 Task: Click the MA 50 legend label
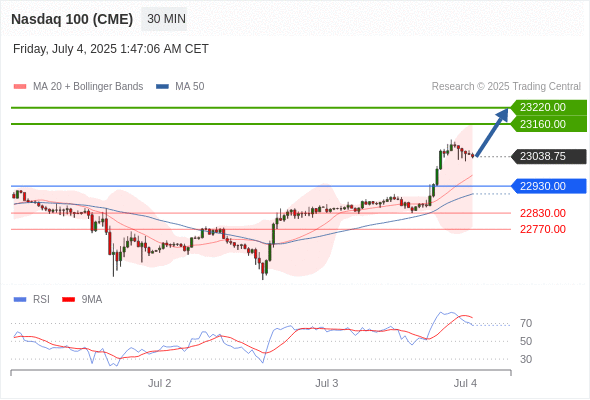(190, 87)
